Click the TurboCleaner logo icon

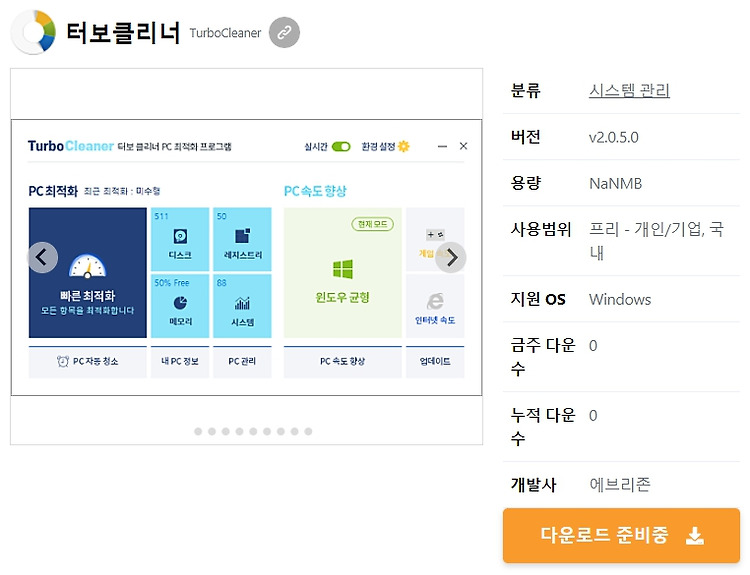tap(33, 32)
